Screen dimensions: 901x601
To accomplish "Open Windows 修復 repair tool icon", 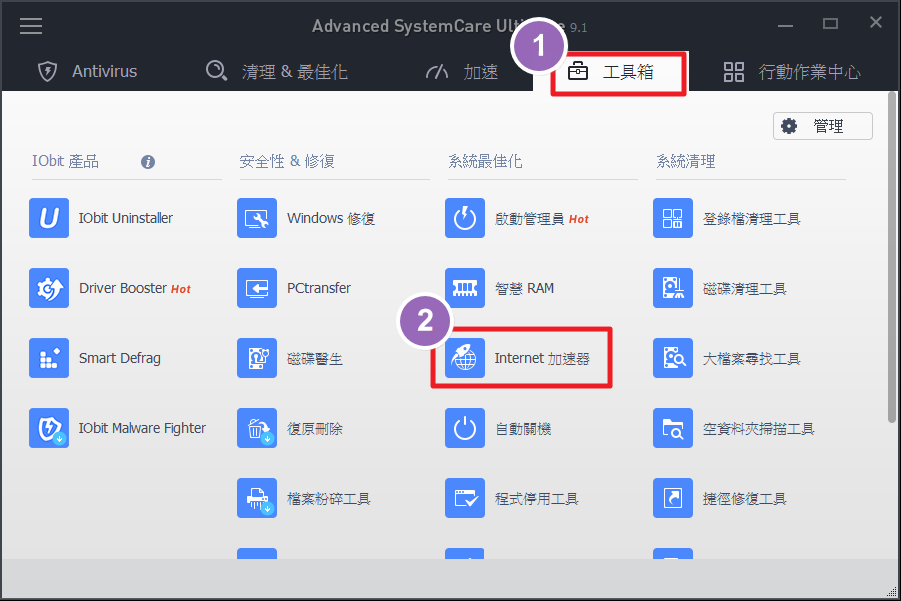I will click(x=257, y=218).
